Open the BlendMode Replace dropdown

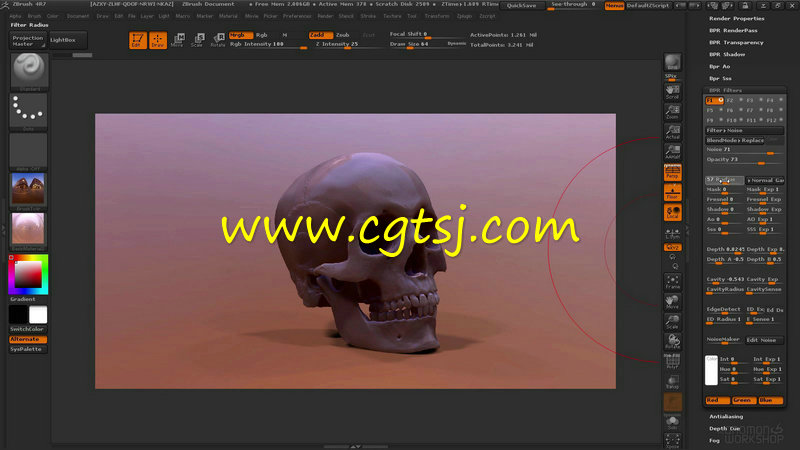[x=735, y=140]
